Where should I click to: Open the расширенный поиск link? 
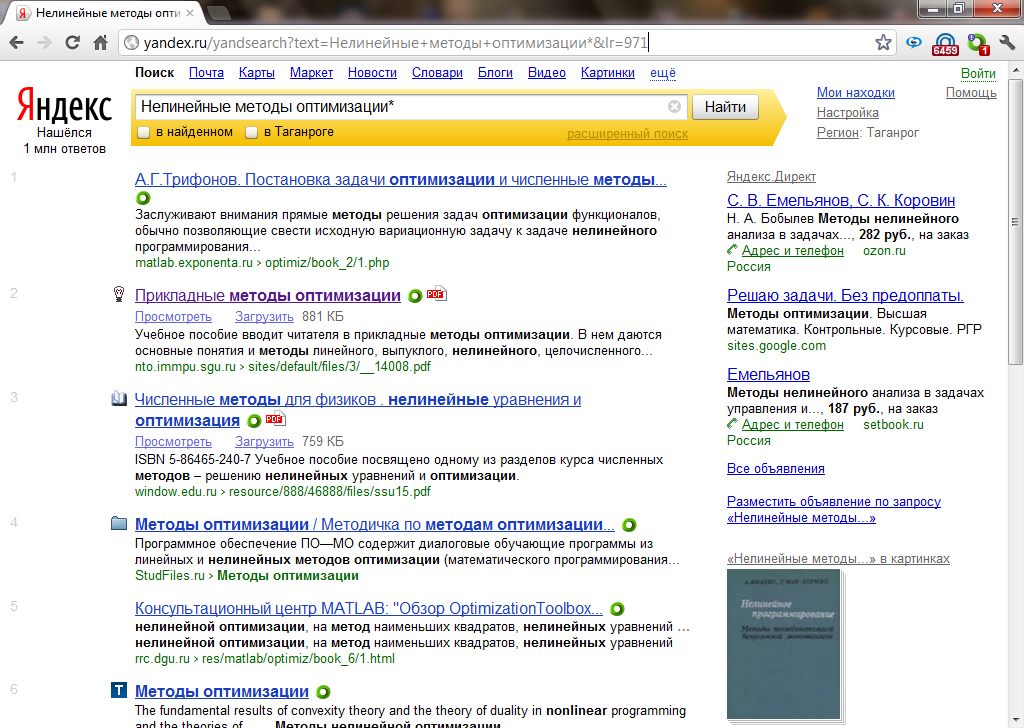[x=627, y=134]
